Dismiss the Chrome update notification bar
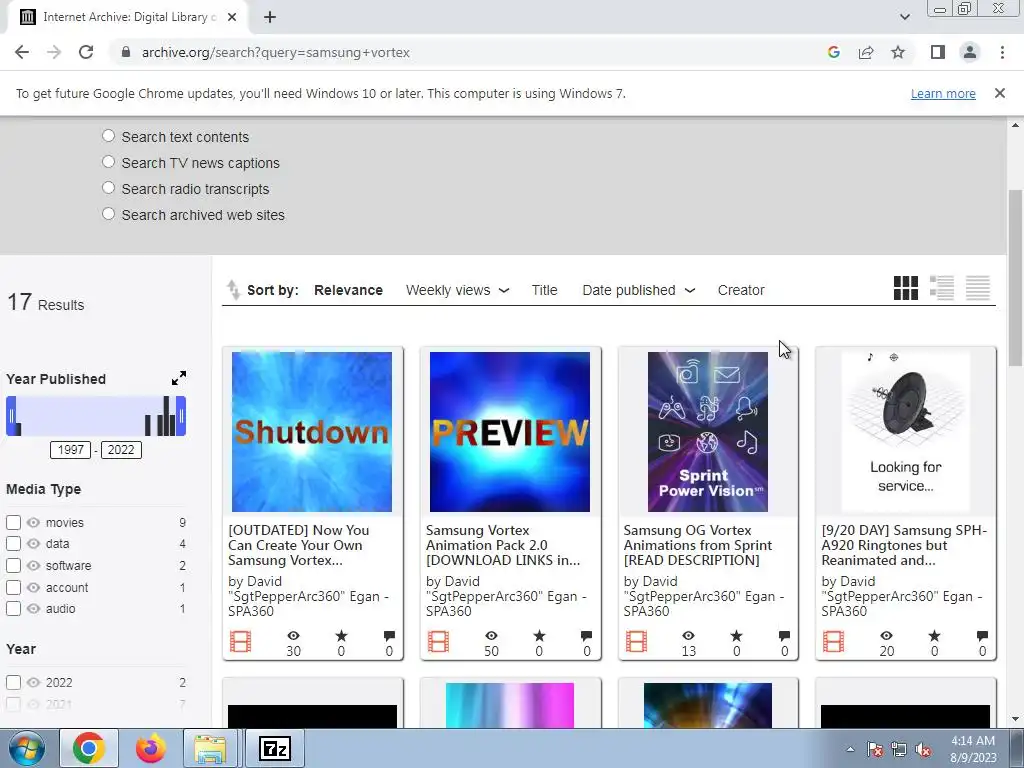Image resolution: width=1024 pixels, height=768 pixels. [999, 93]
